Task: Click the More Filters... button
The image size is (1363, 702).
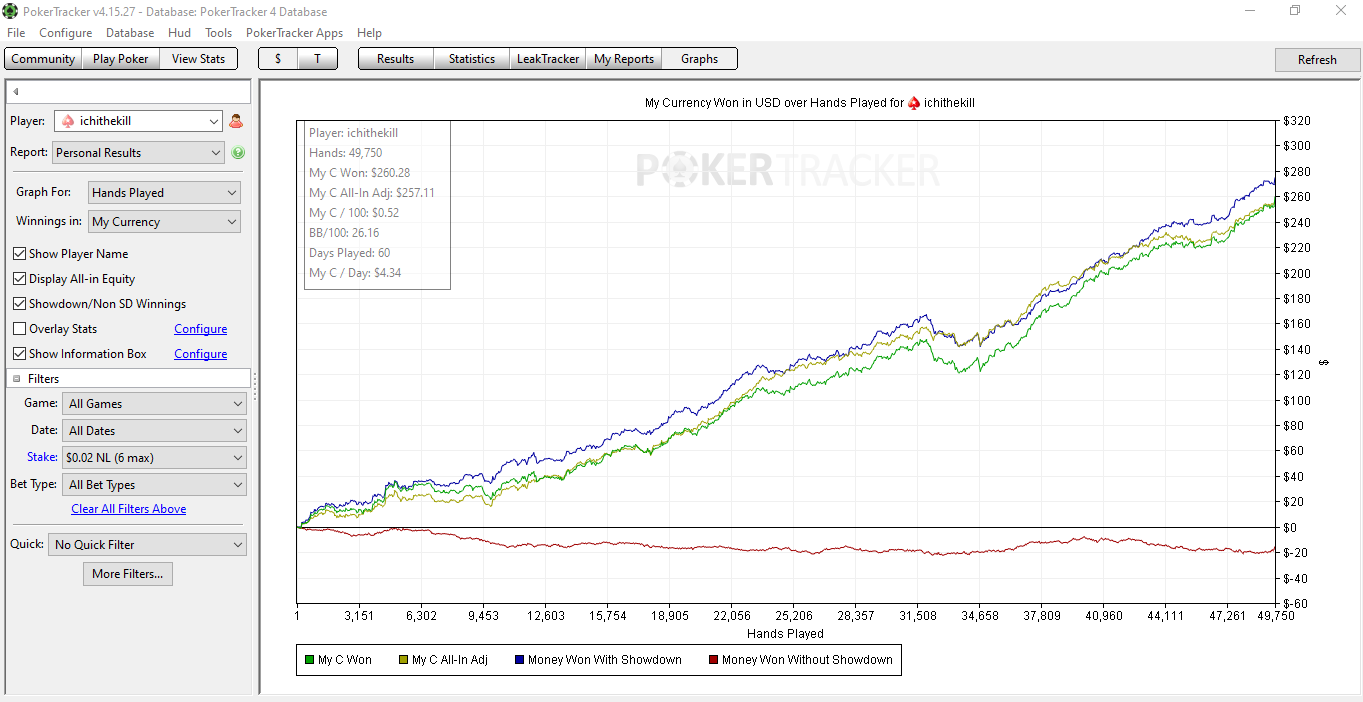Action: [128, 574]
